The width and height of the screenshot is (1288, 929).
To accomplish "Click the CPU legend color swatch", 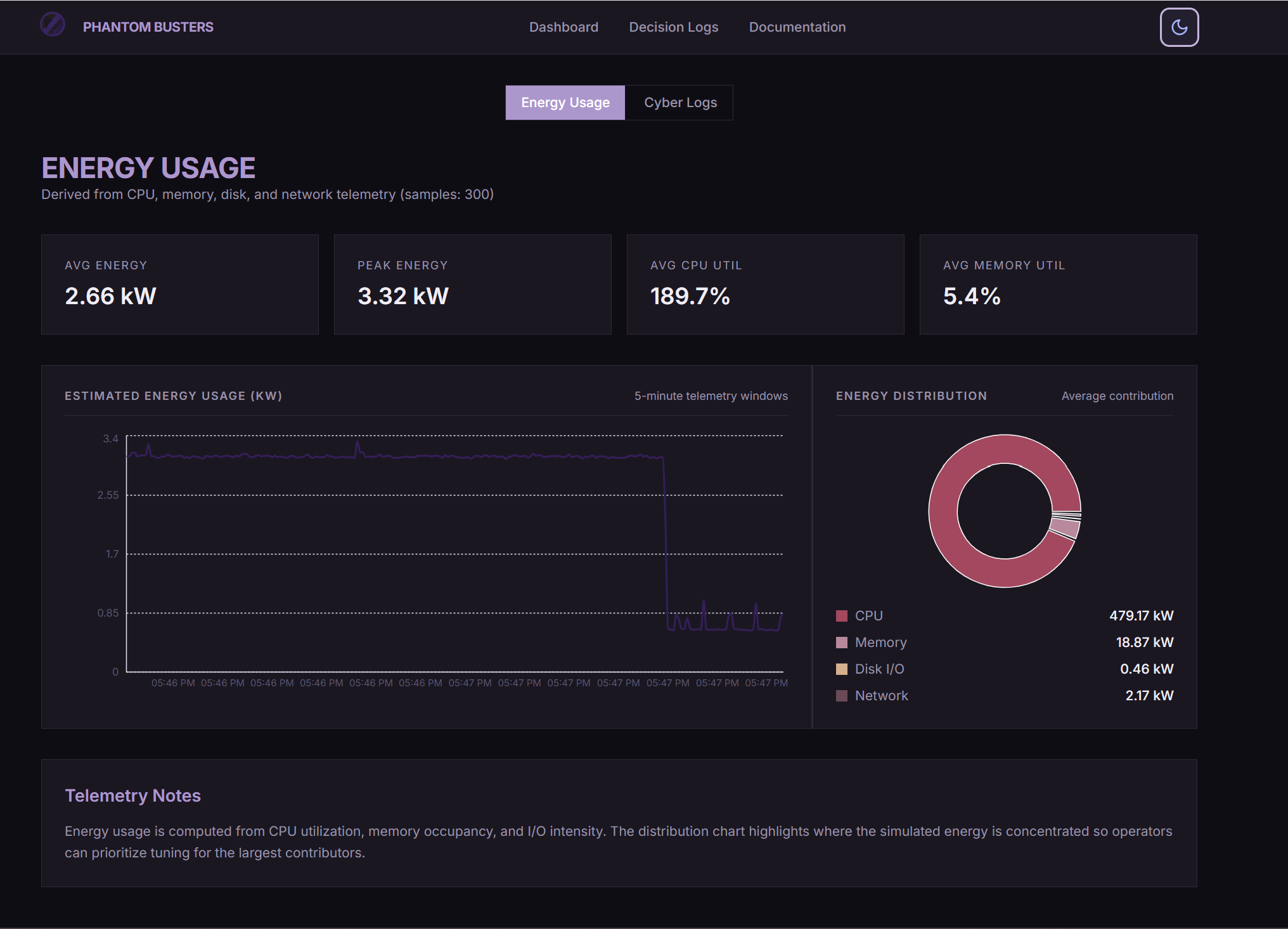I will [842, 616].
